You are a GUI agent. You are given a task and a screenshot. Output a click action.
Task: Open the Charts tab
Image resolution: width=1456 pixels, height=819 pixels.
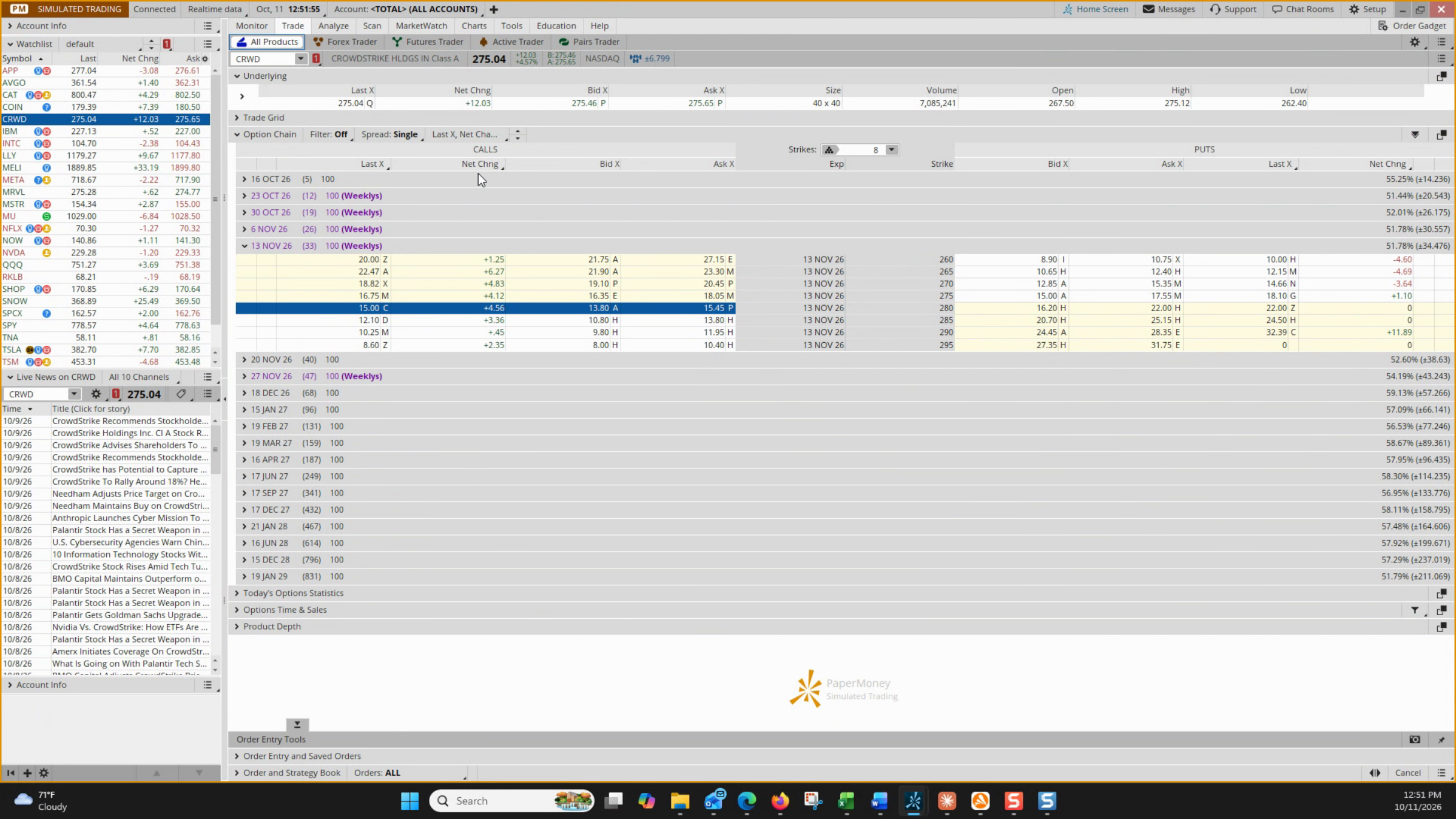pyautogui.click(x=474, y=25)
